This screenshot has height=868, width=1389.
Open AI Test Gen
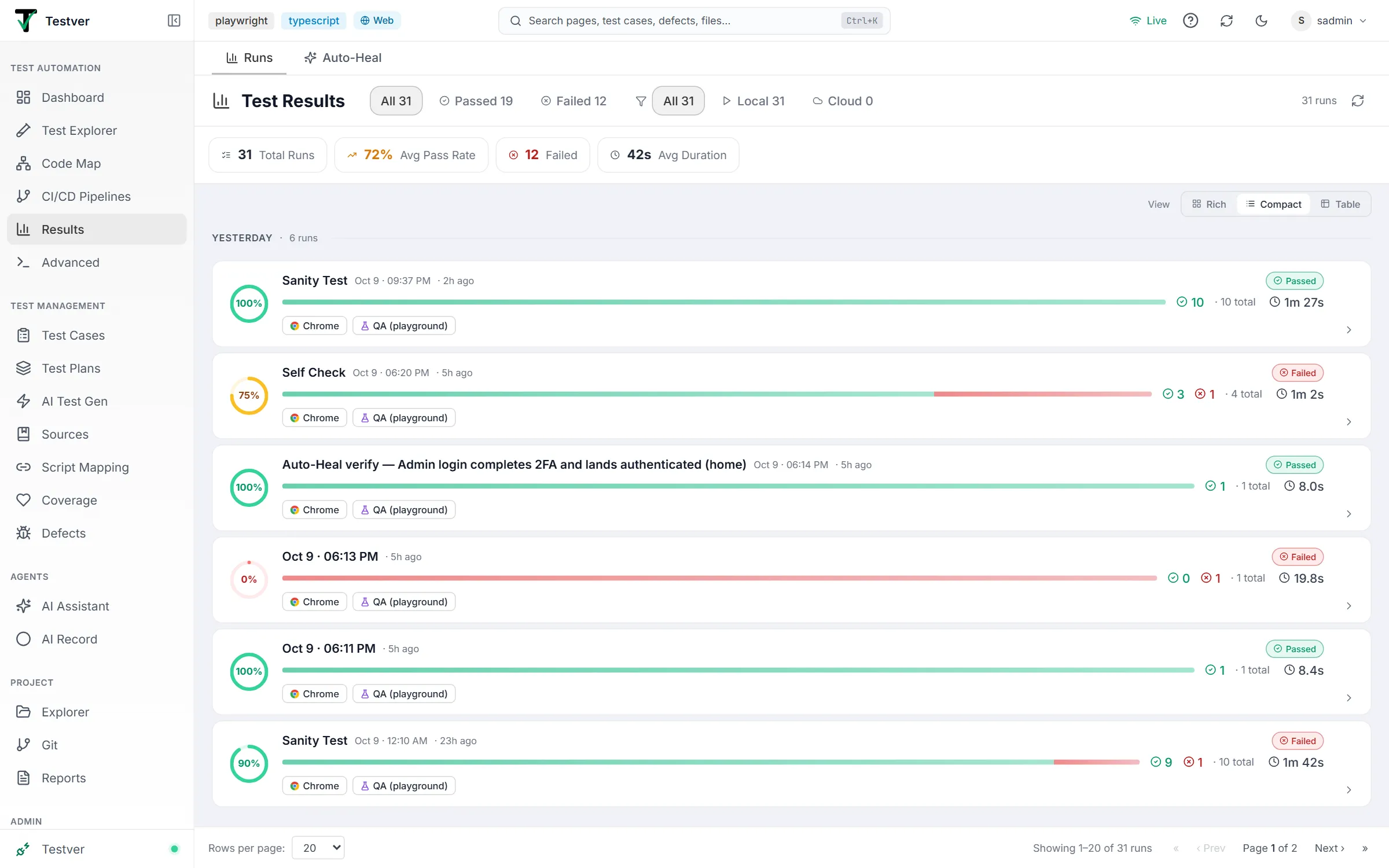click(97, 401)
